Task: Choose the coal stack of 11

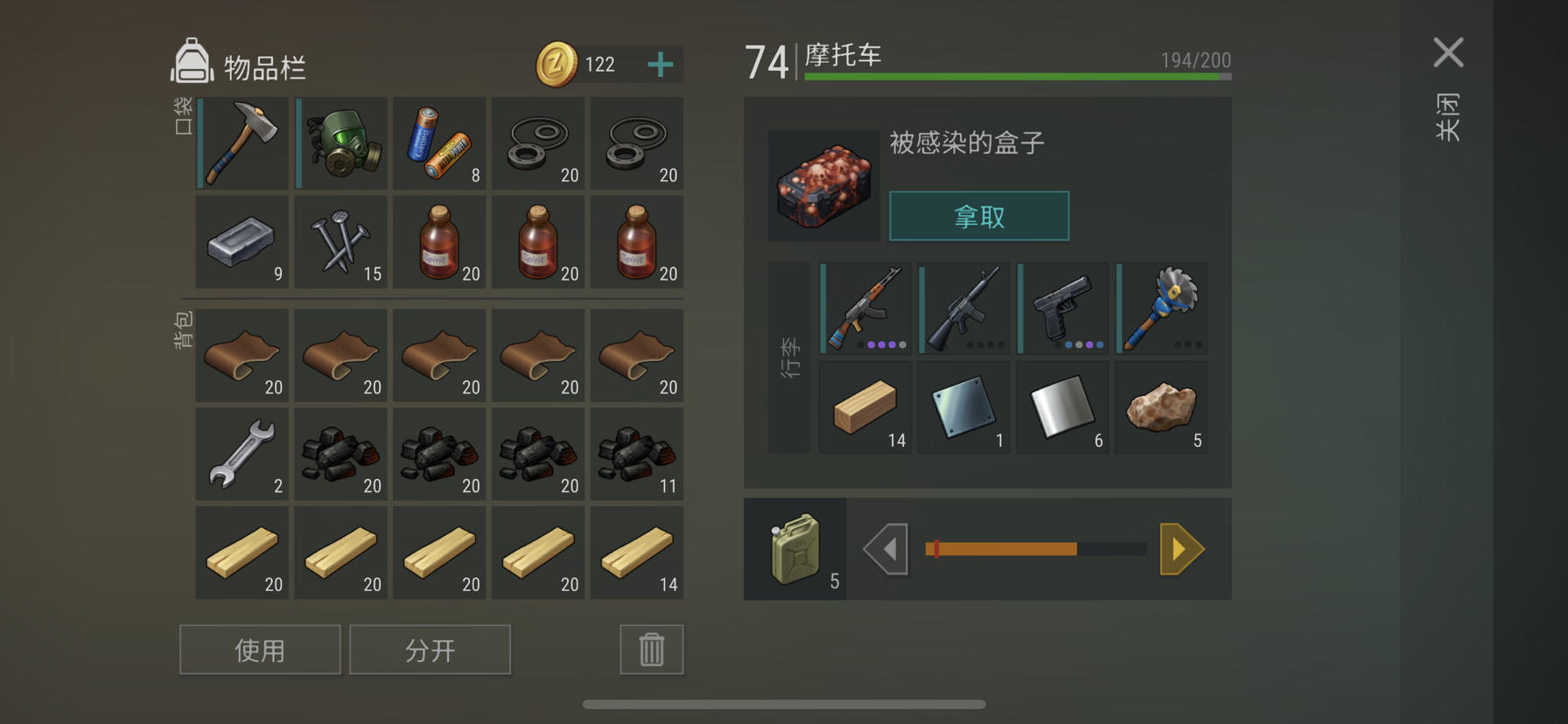Action: 637,454
